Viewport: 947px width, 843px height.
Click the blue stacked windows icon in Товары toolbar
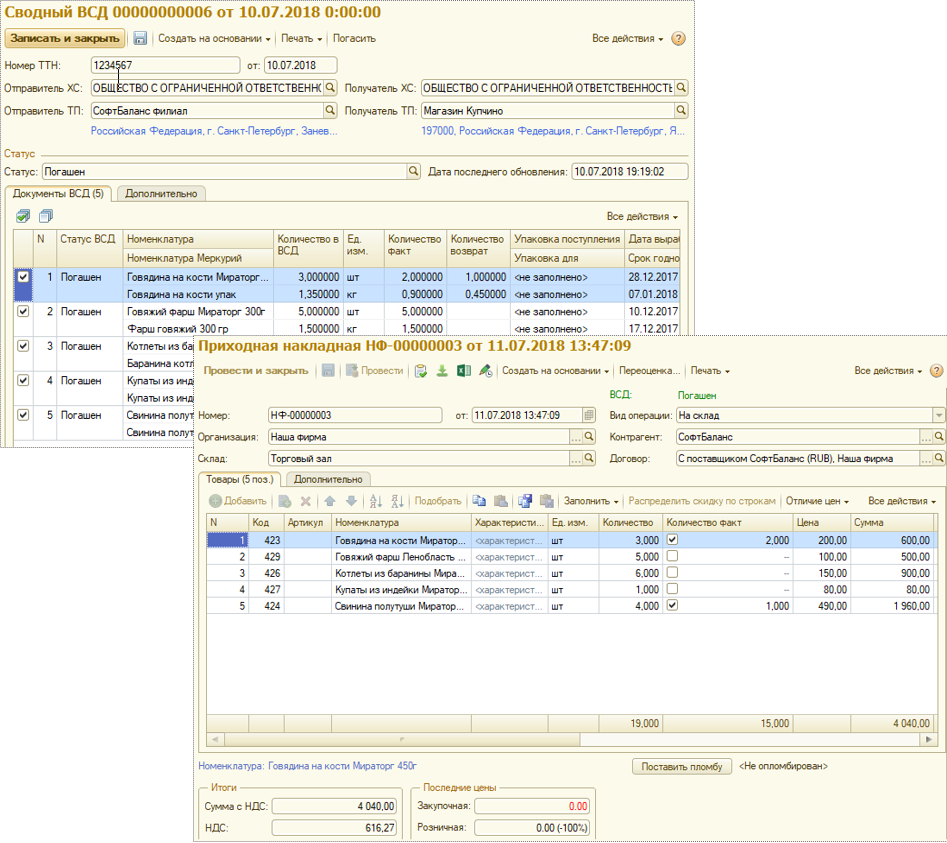[x=525, y=501]
